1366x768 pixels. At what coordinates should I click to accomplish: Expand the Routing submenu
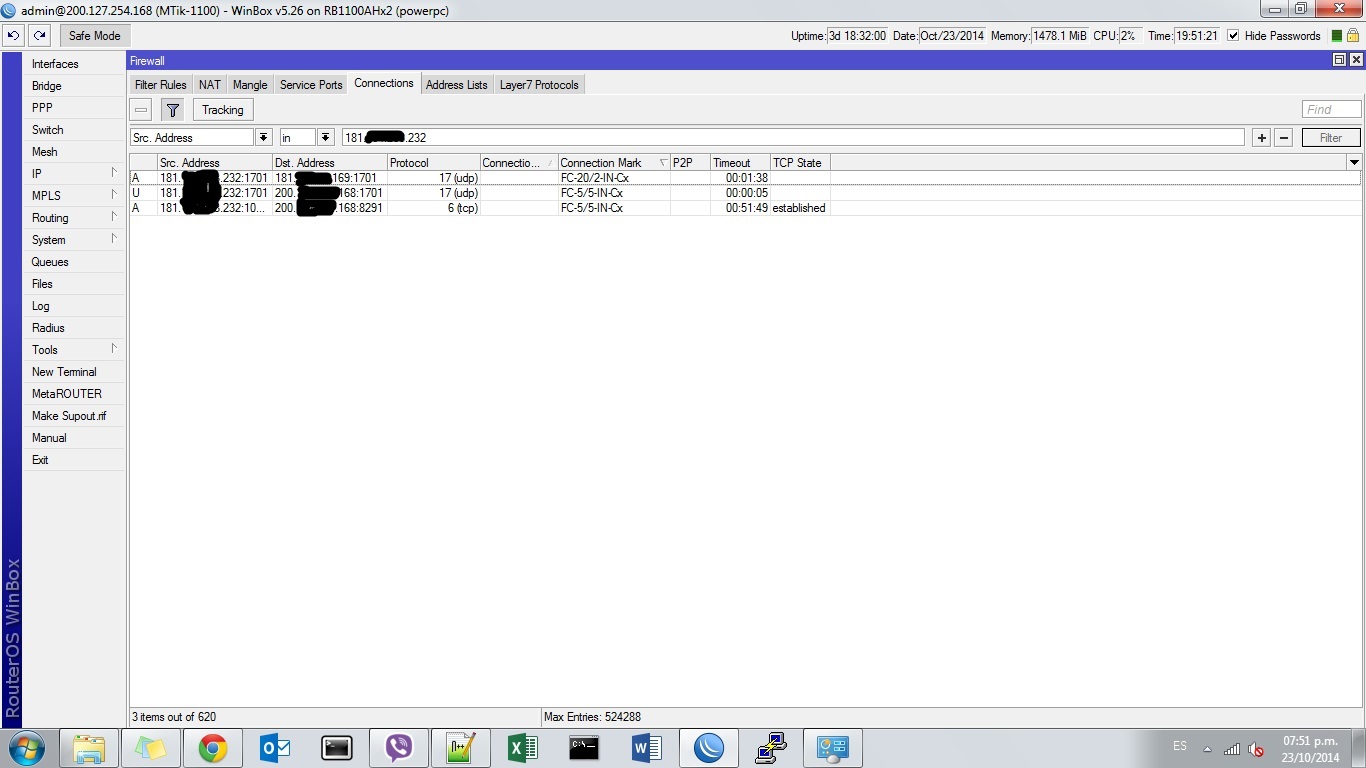pos(75,218)
